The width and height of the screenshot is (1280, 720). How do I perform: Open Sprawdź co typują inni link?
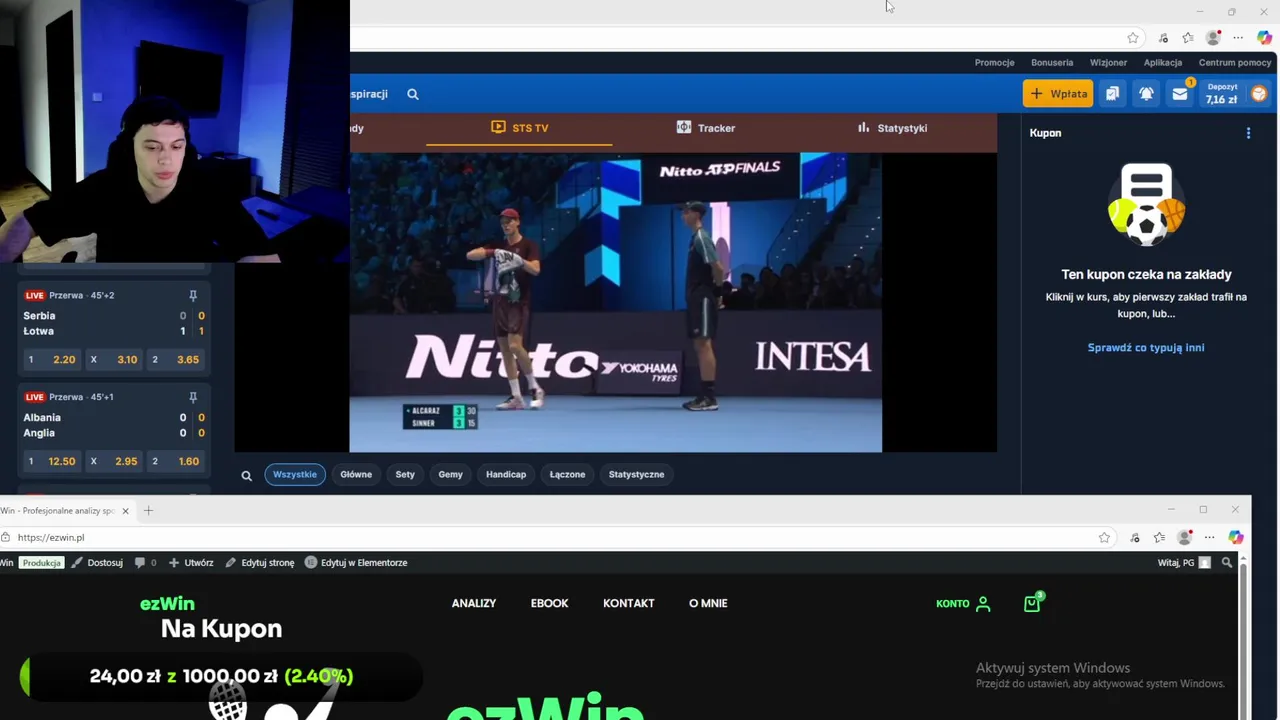(x=1146, y=348)
